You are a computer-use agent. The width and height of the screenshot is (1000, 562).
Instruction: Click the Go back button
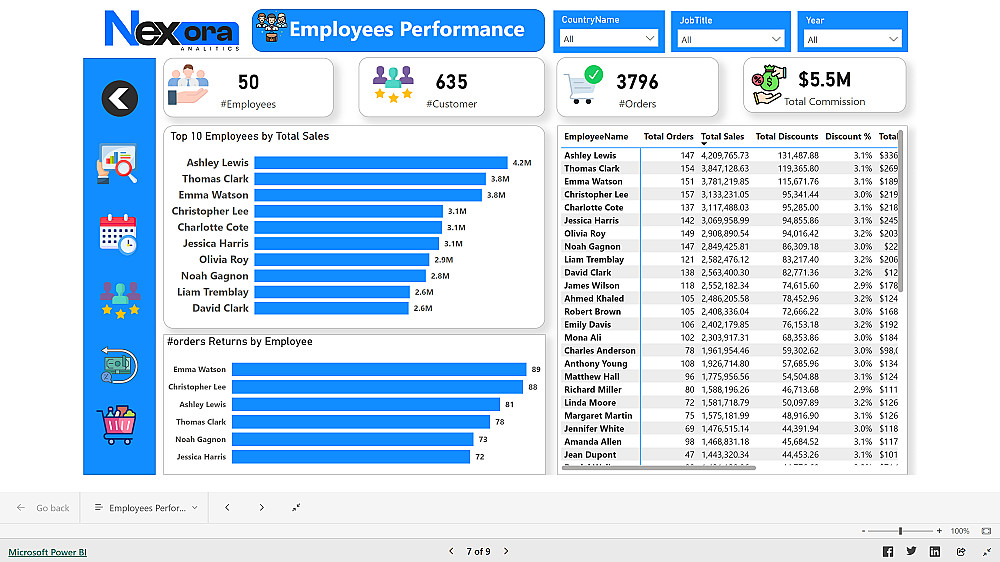43,508
